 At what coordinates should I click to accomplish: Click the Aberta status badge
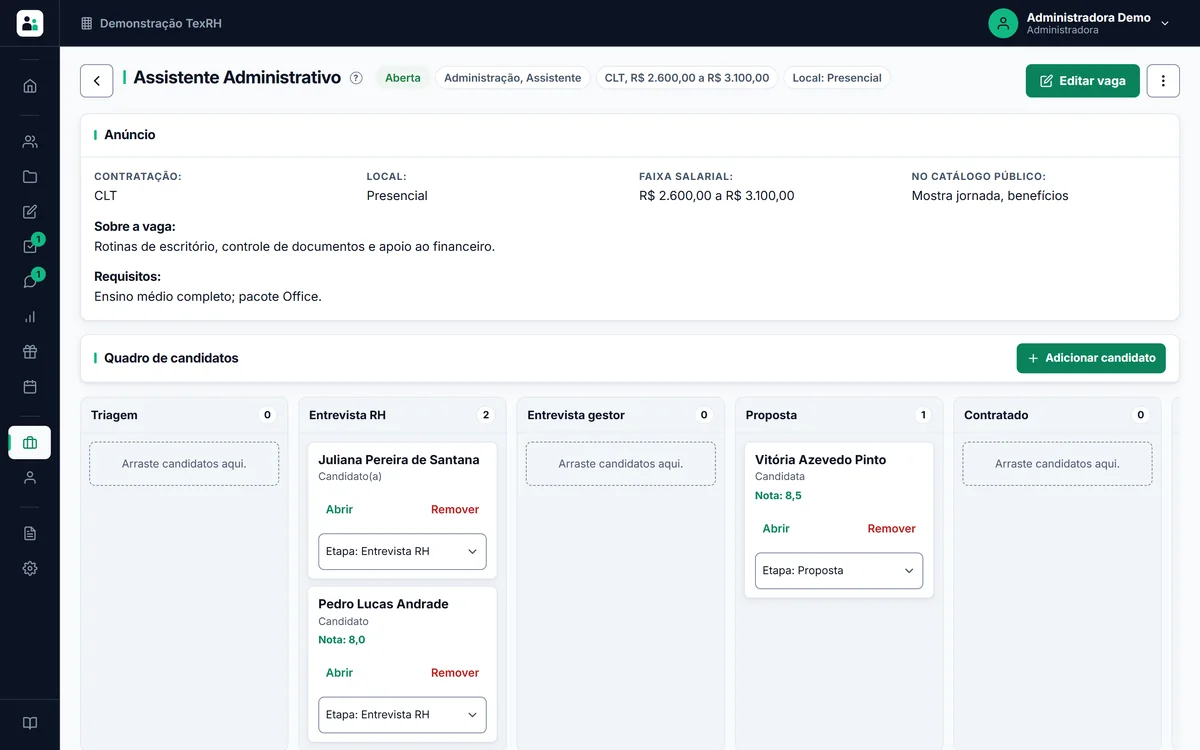pyautogui.click(x=403, y=78)
